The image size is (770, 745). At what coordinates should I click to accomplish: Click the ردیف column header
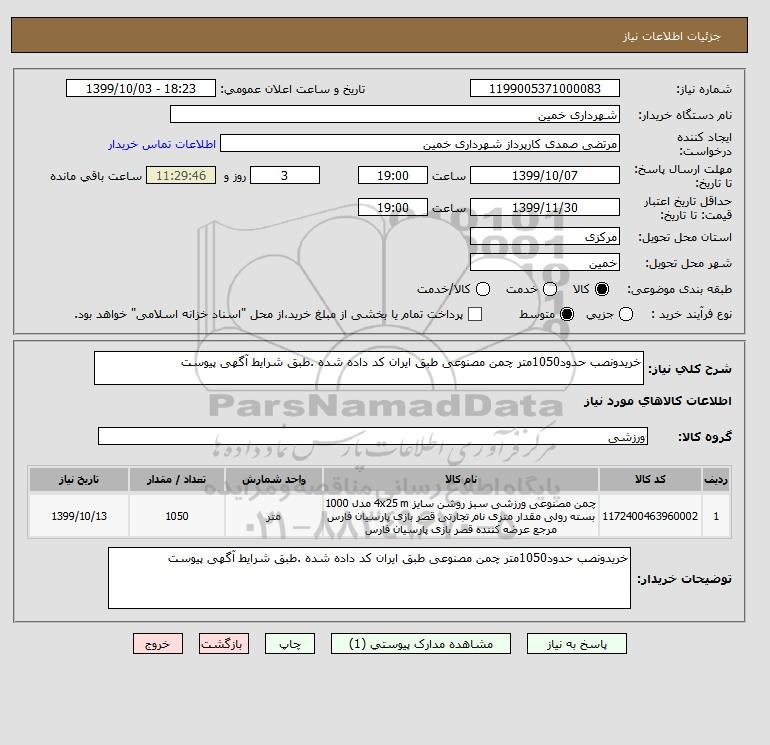point(716,479)
